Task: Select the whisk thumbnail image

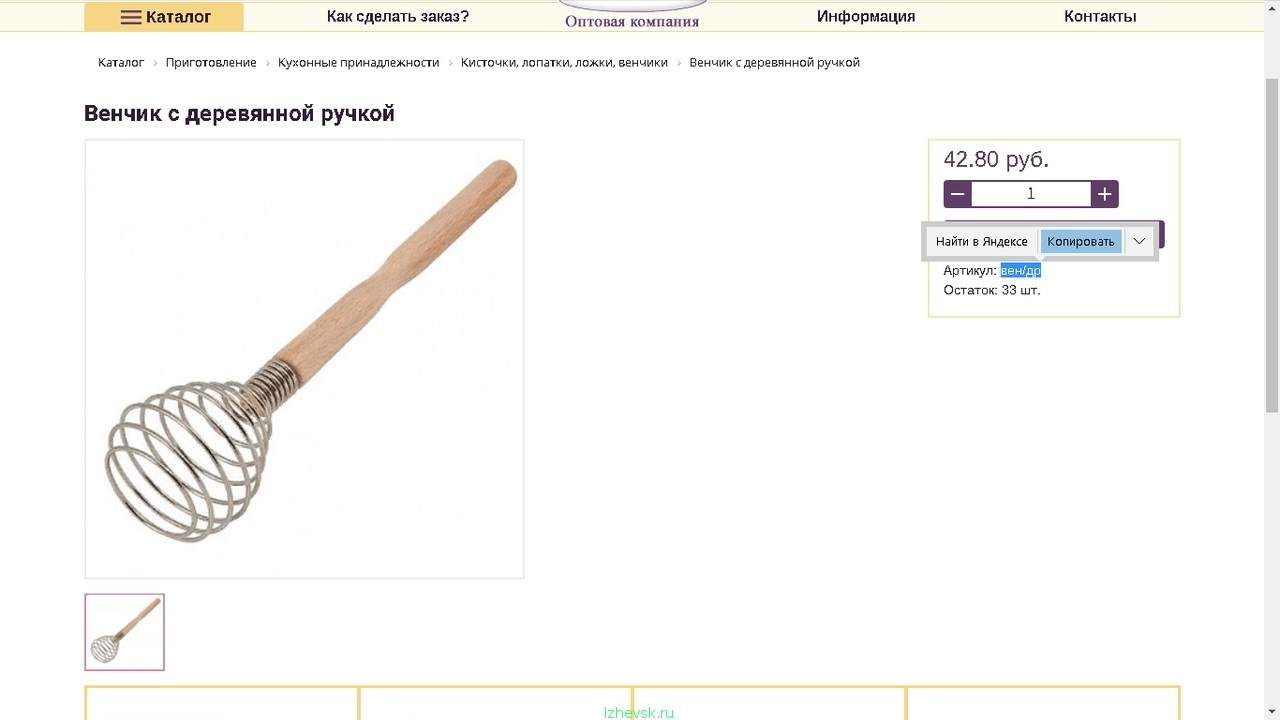Action: (124, 632)
